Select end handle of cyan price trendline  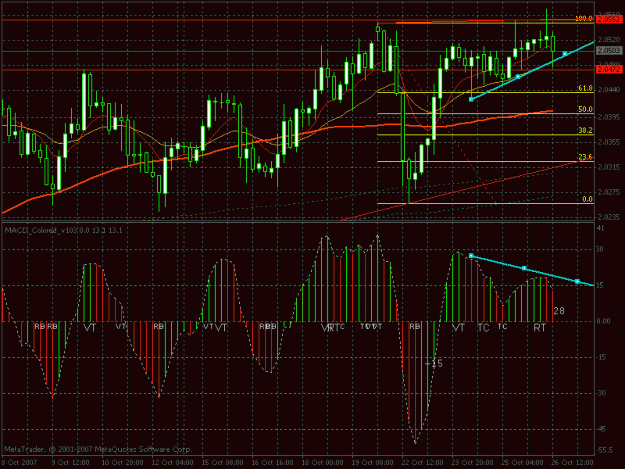565,53
